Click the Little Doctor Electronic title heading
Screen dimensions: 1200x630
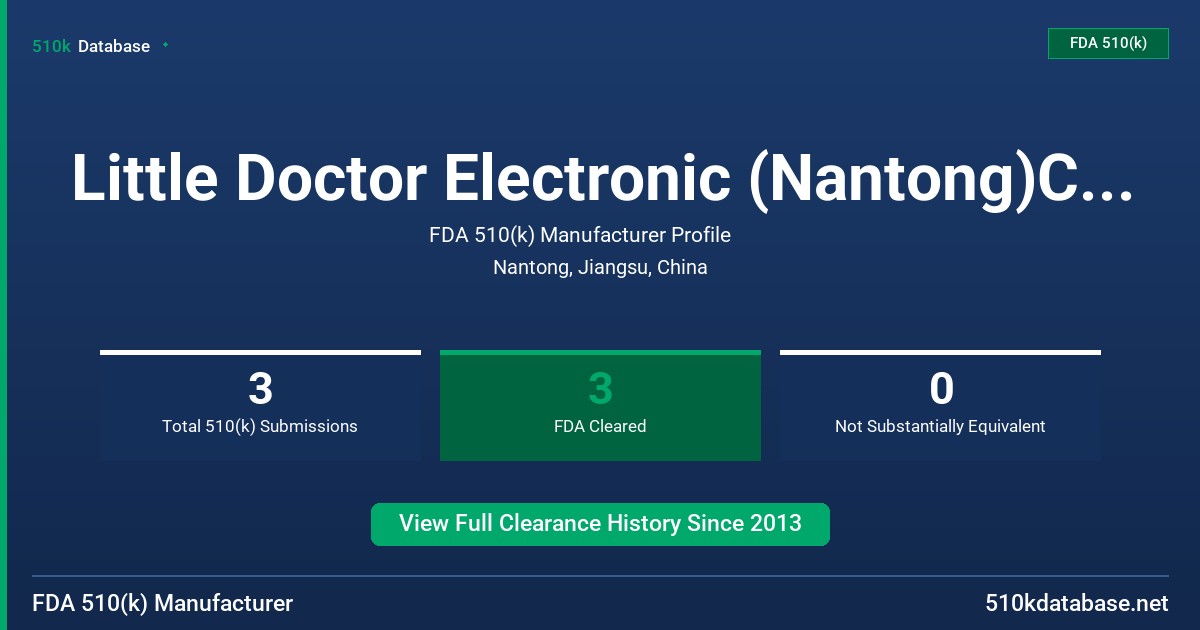602,178
